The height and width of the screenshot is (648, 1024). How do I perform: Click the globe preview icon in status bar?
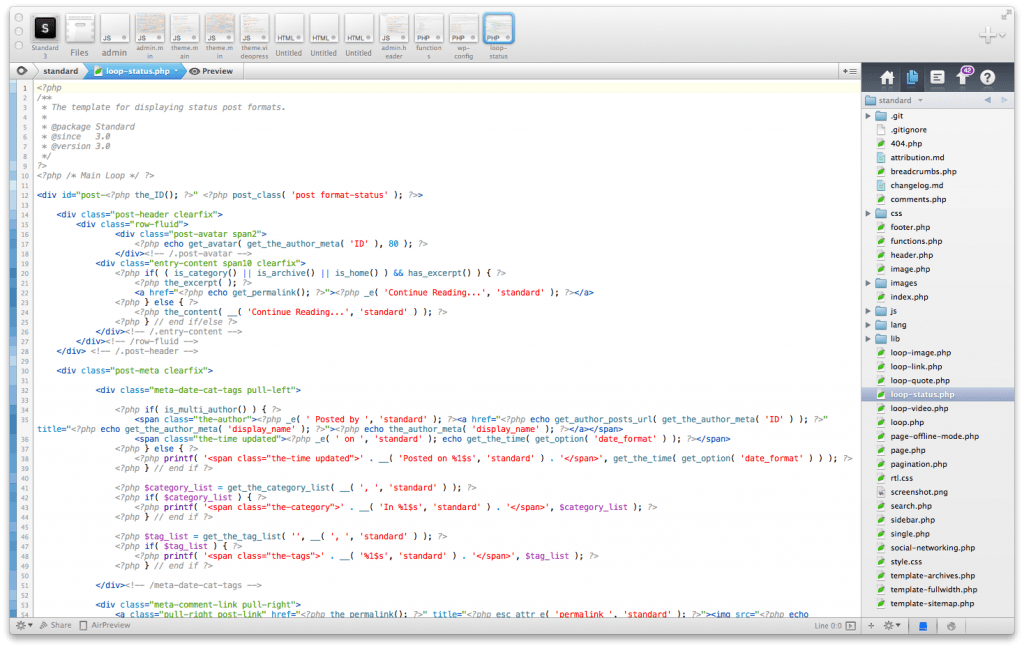click(x=952, y=626)
